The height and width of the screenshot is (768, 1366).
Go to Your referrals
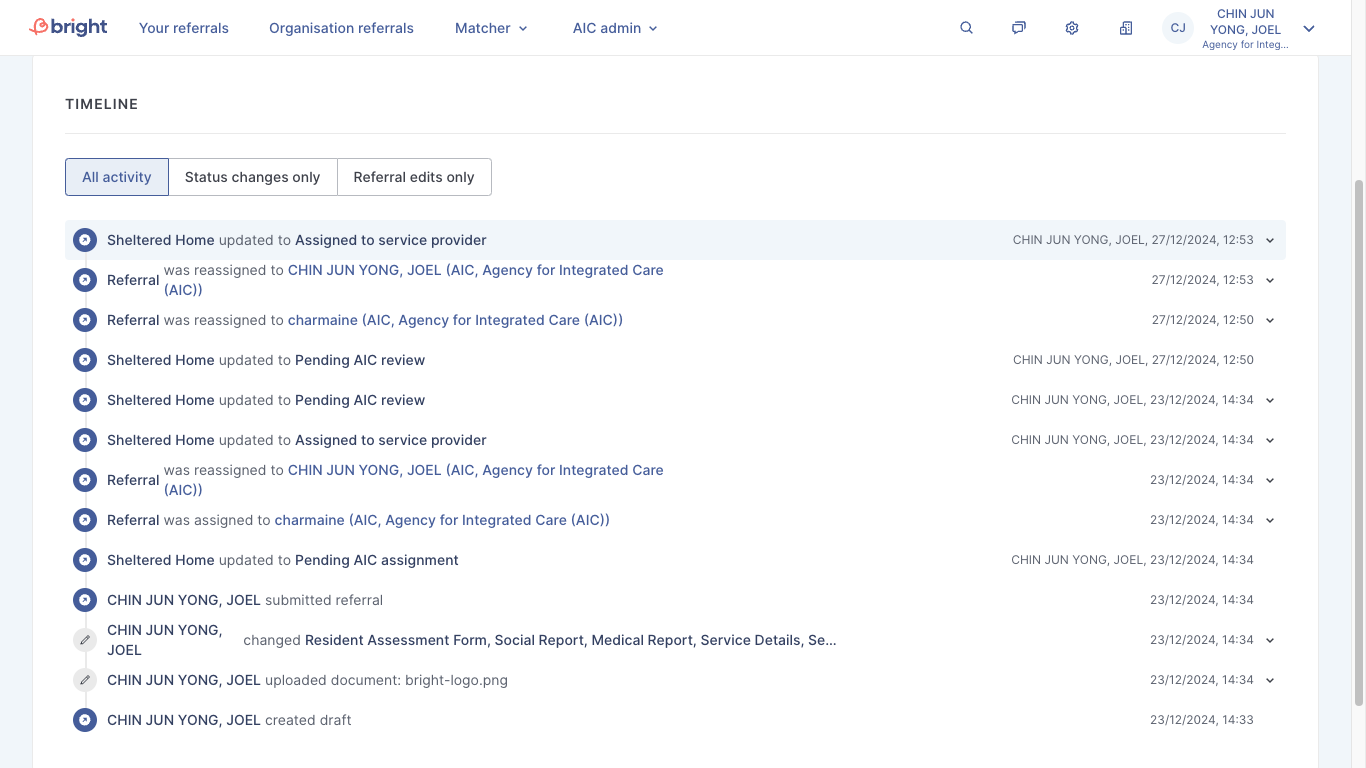(184, 28)
